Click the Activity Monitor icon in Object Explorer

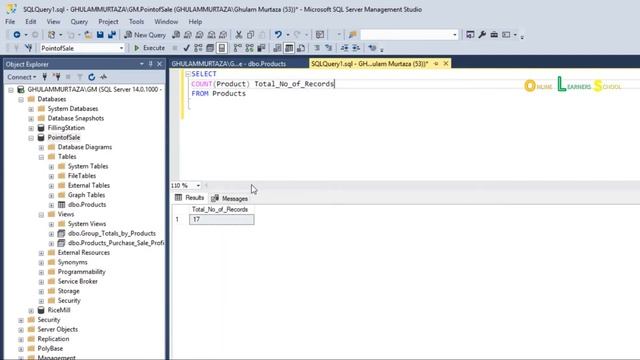click(104, 77)
